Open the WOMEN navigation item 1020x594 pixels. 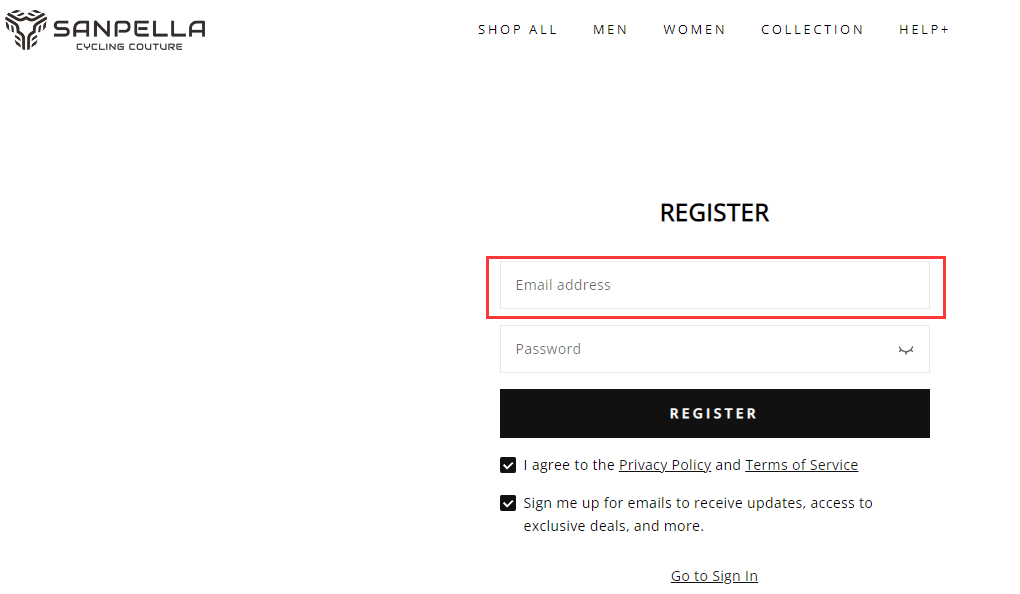tap(694, 30)
